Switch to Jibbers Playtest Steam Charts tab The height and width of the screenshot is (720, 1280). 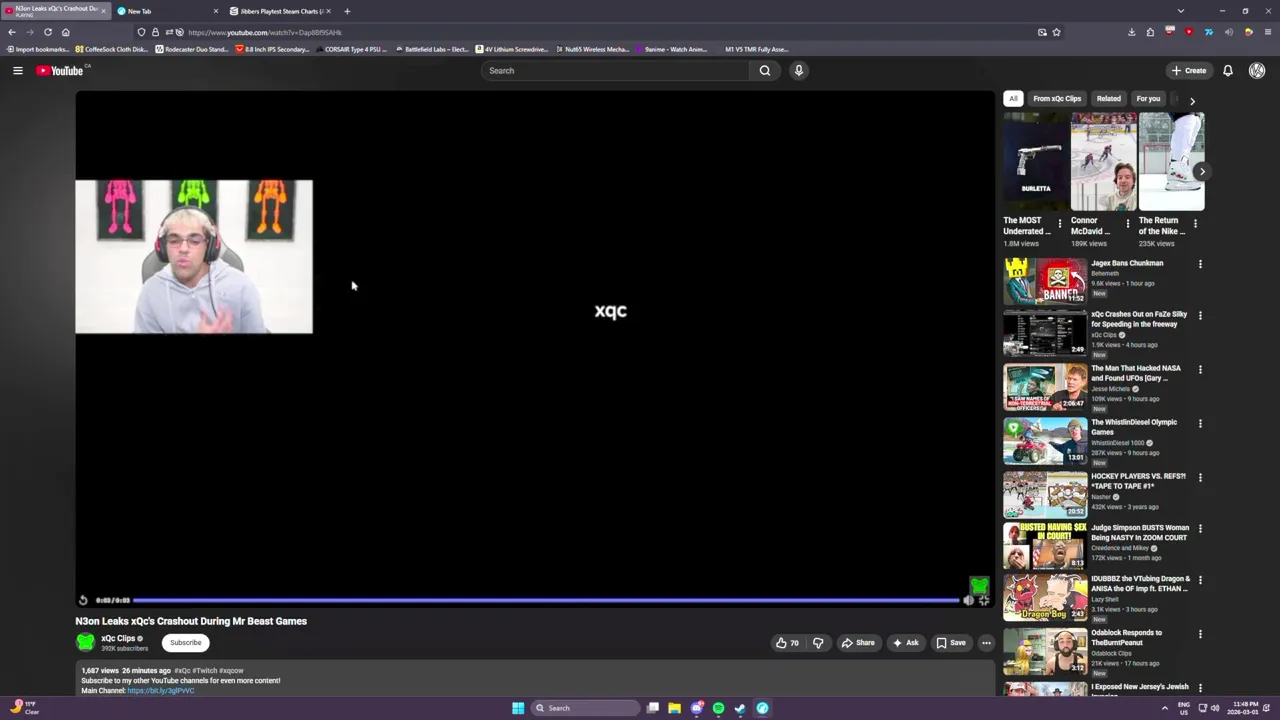(x=281, y=11)
